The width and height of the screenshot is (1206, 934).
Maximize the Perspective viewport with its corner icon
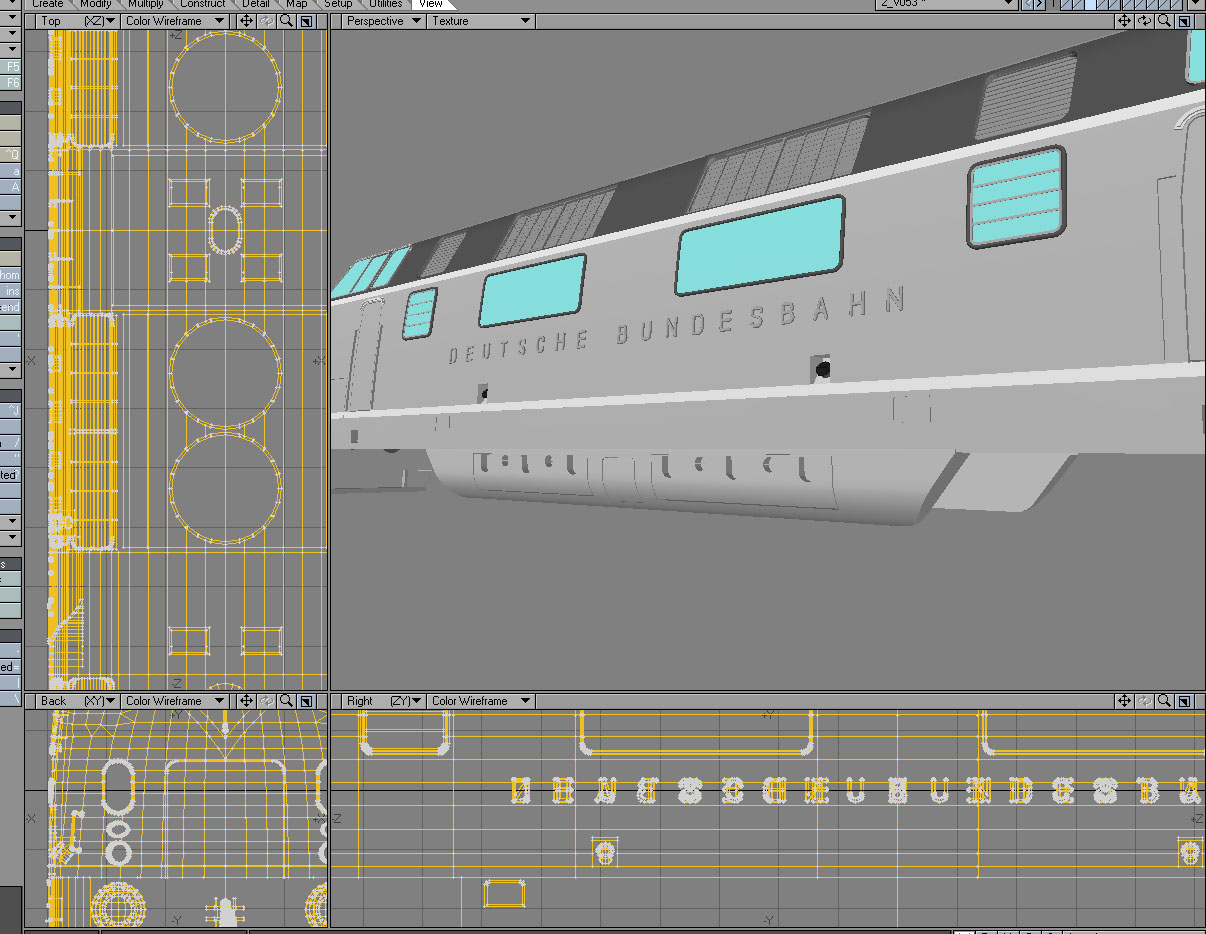click(1184, 21)
